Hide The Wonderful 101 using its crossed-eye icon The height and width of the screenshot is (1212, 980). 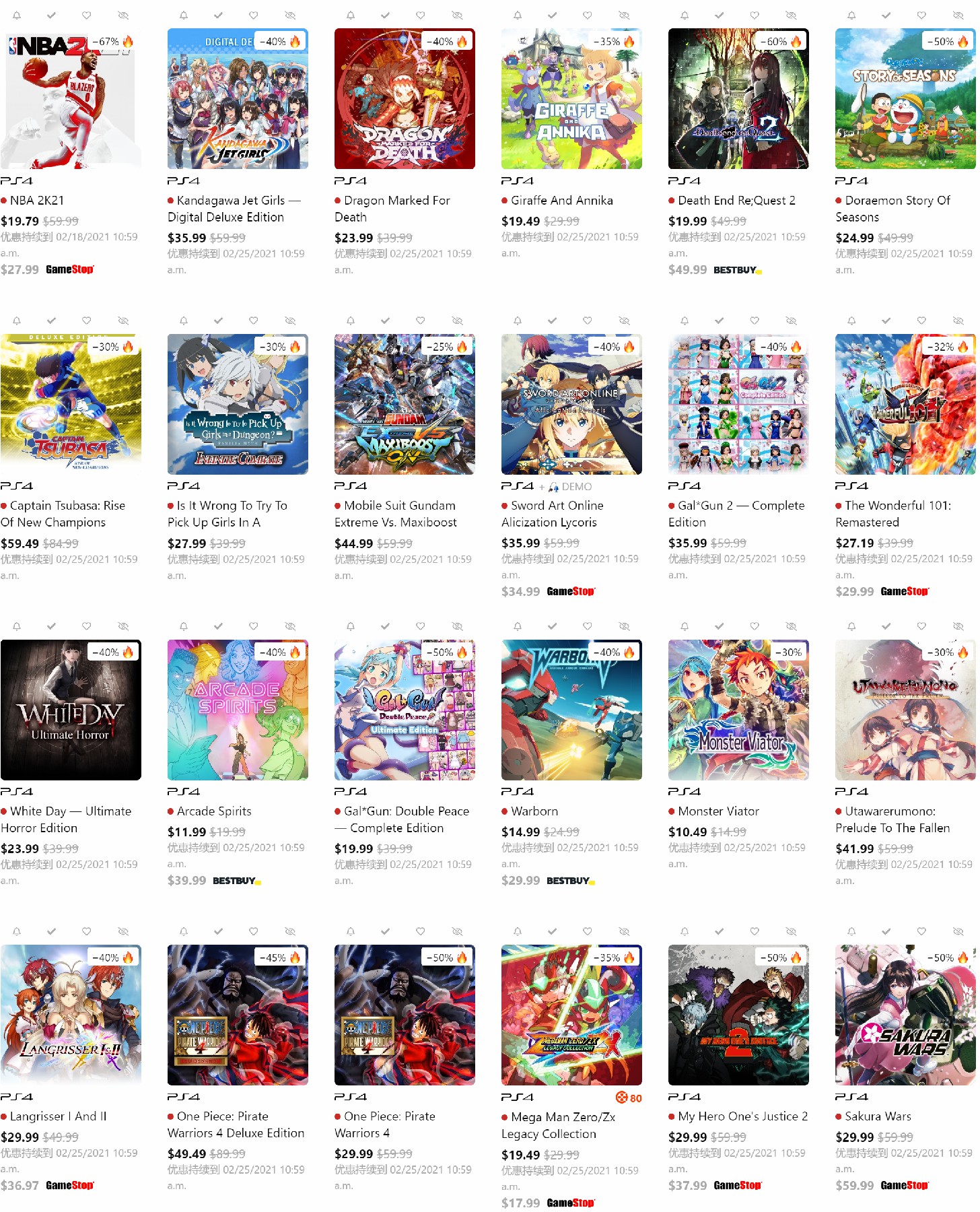coord(958,321)
